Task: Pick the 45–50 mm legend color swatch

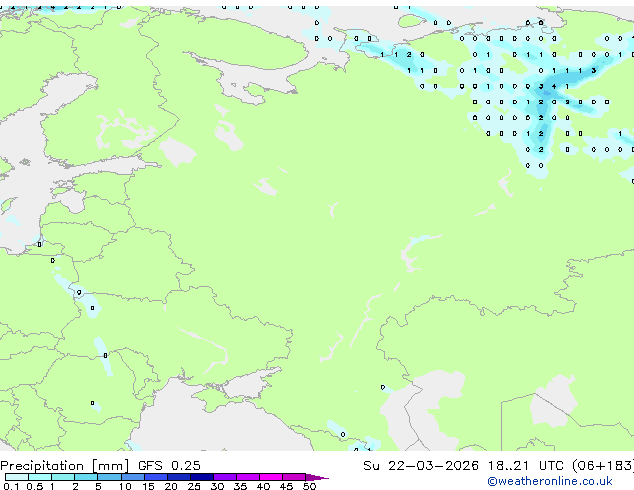Action: [294, 477]
